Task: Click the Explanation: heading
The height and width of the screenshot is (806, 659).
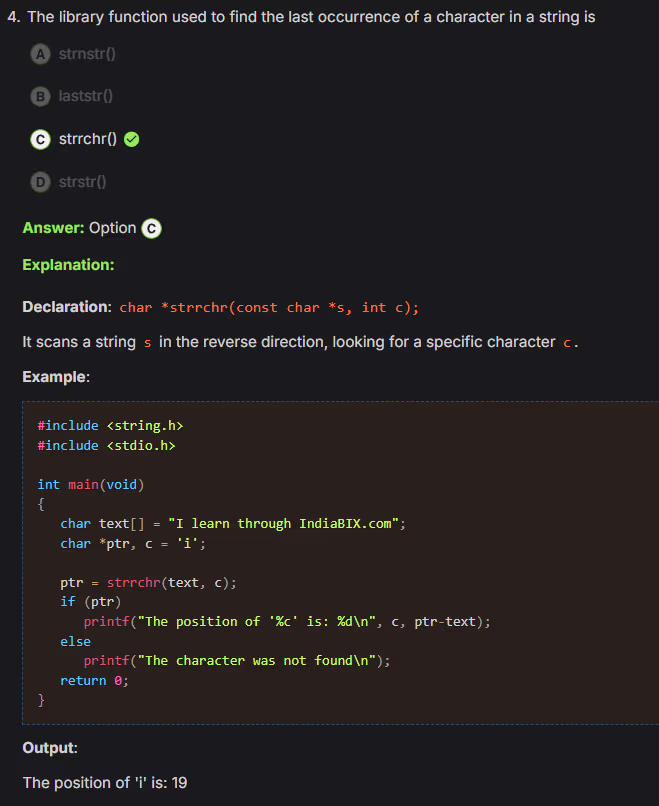Action: (x=68, y=265)
